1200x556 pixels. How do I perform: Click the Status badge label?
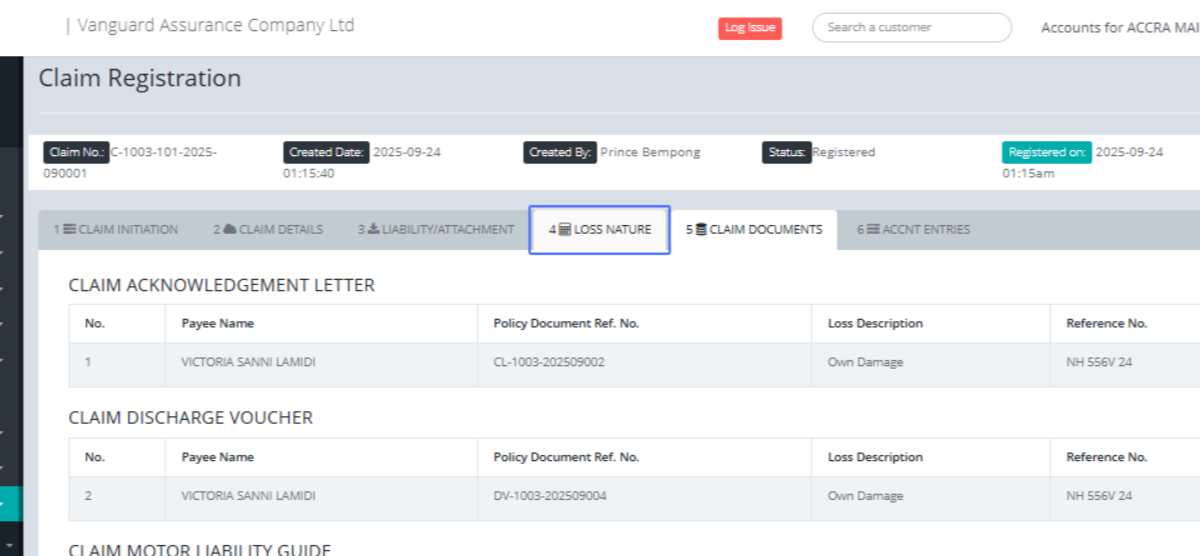click(x=786, y=153)
